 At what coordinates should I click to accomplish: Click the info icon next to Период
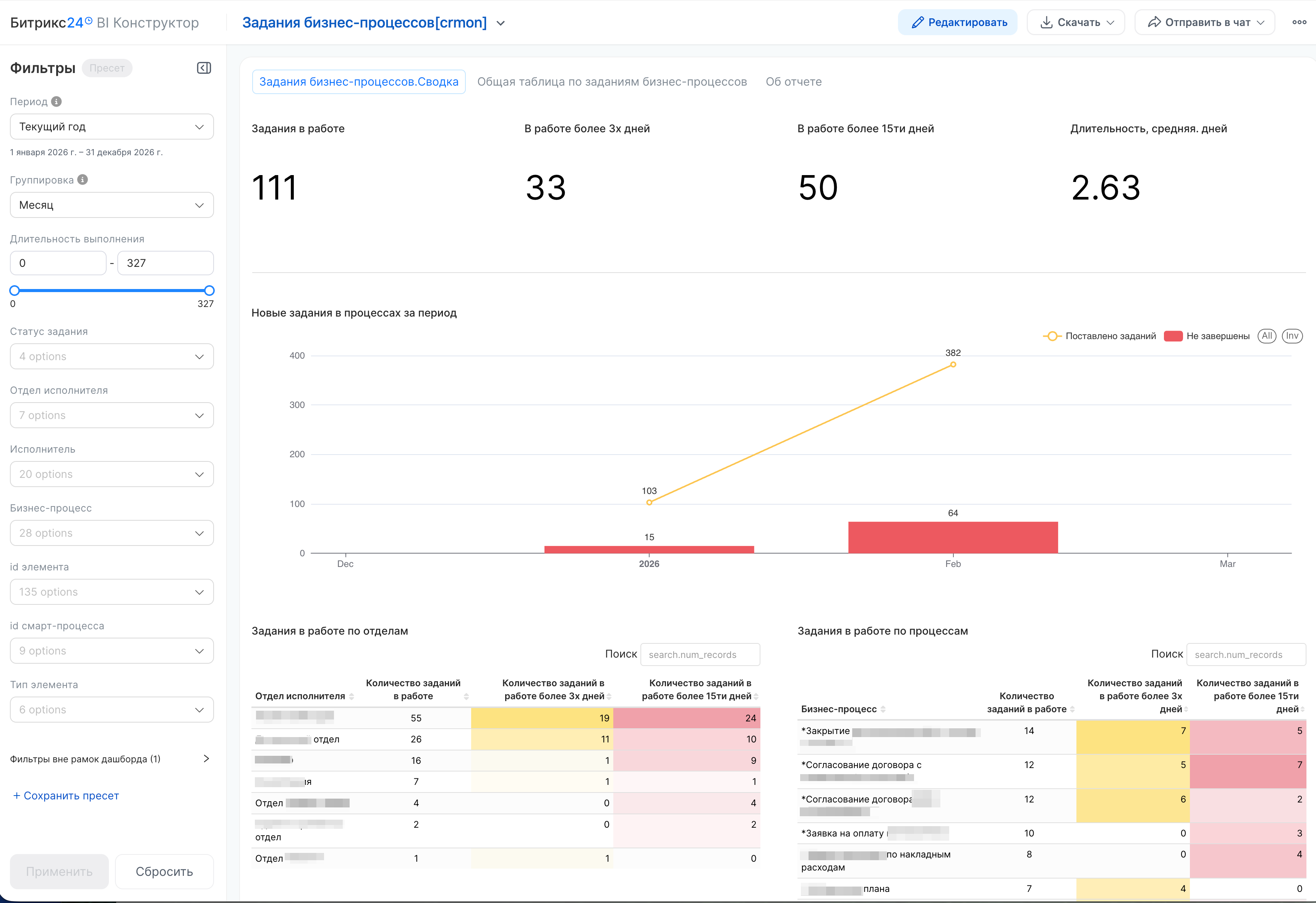pos(56,101)
